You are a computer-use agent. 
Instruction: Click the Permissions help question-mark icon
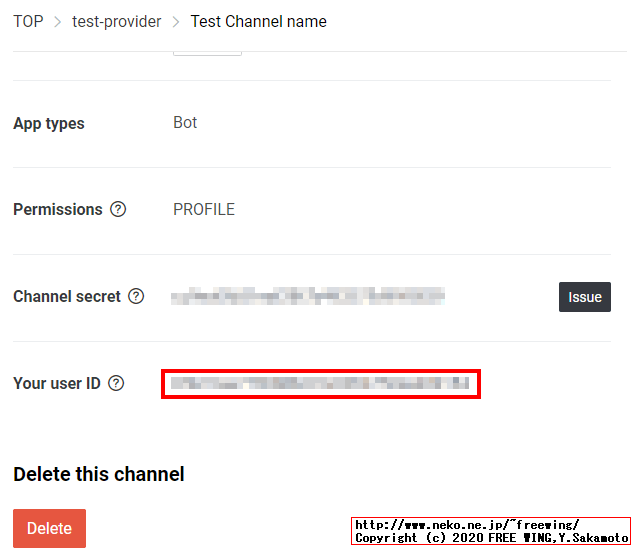(x=118, y=210)
